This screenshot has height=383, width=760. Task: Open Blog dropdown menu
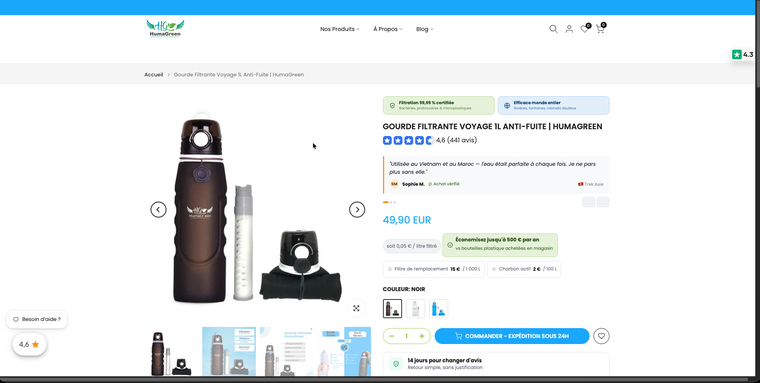tap(425, 29)
